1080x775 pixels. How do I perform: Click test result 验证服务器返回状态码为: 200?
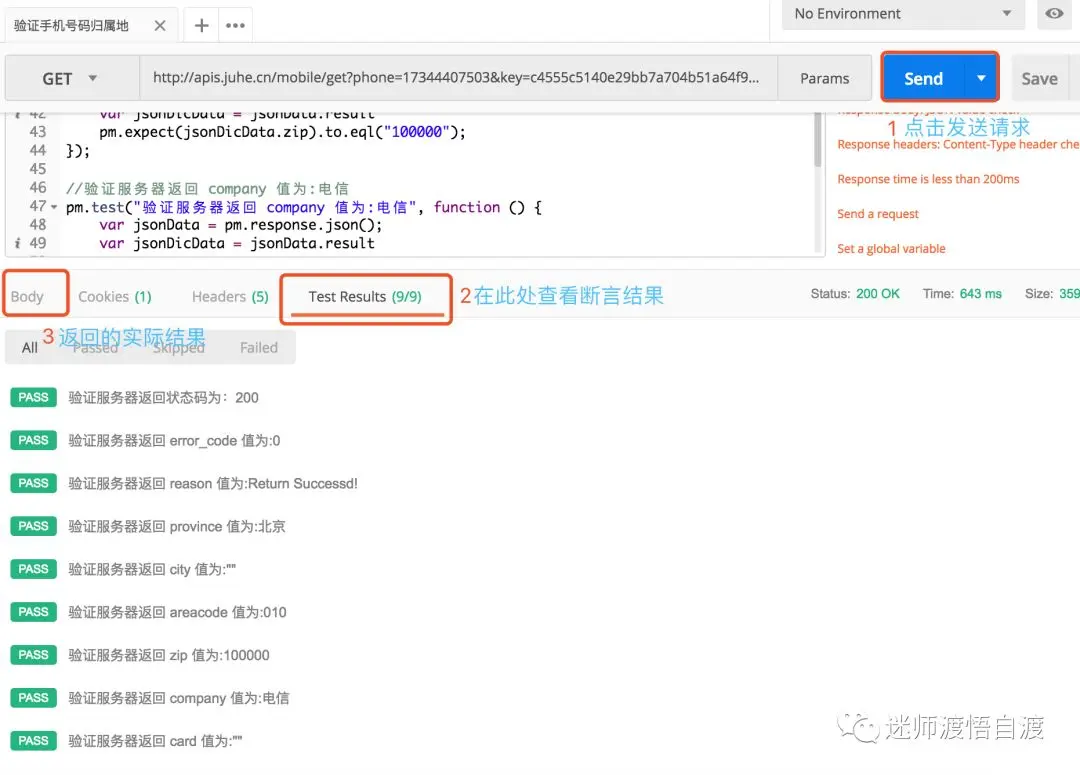click(163, 397)
